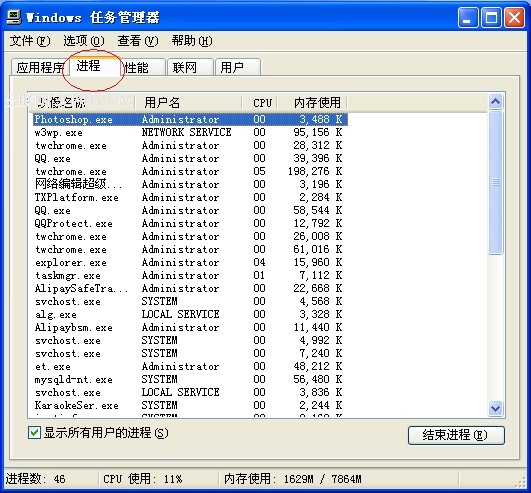
Task: Select the 进程 tab
Action: (x=94, y=66)
